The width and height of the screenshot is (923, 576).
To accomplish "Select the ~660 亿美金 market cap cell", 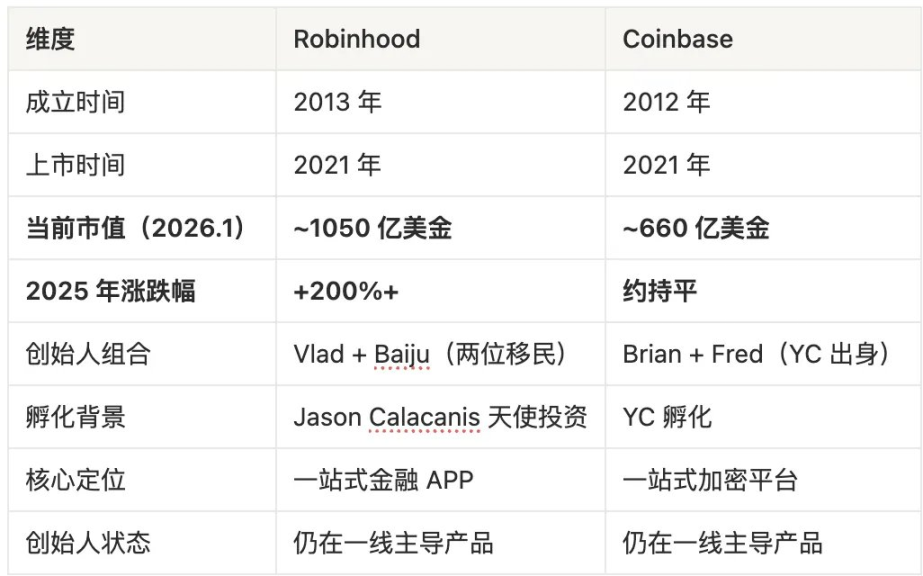I will pos(696,228).
